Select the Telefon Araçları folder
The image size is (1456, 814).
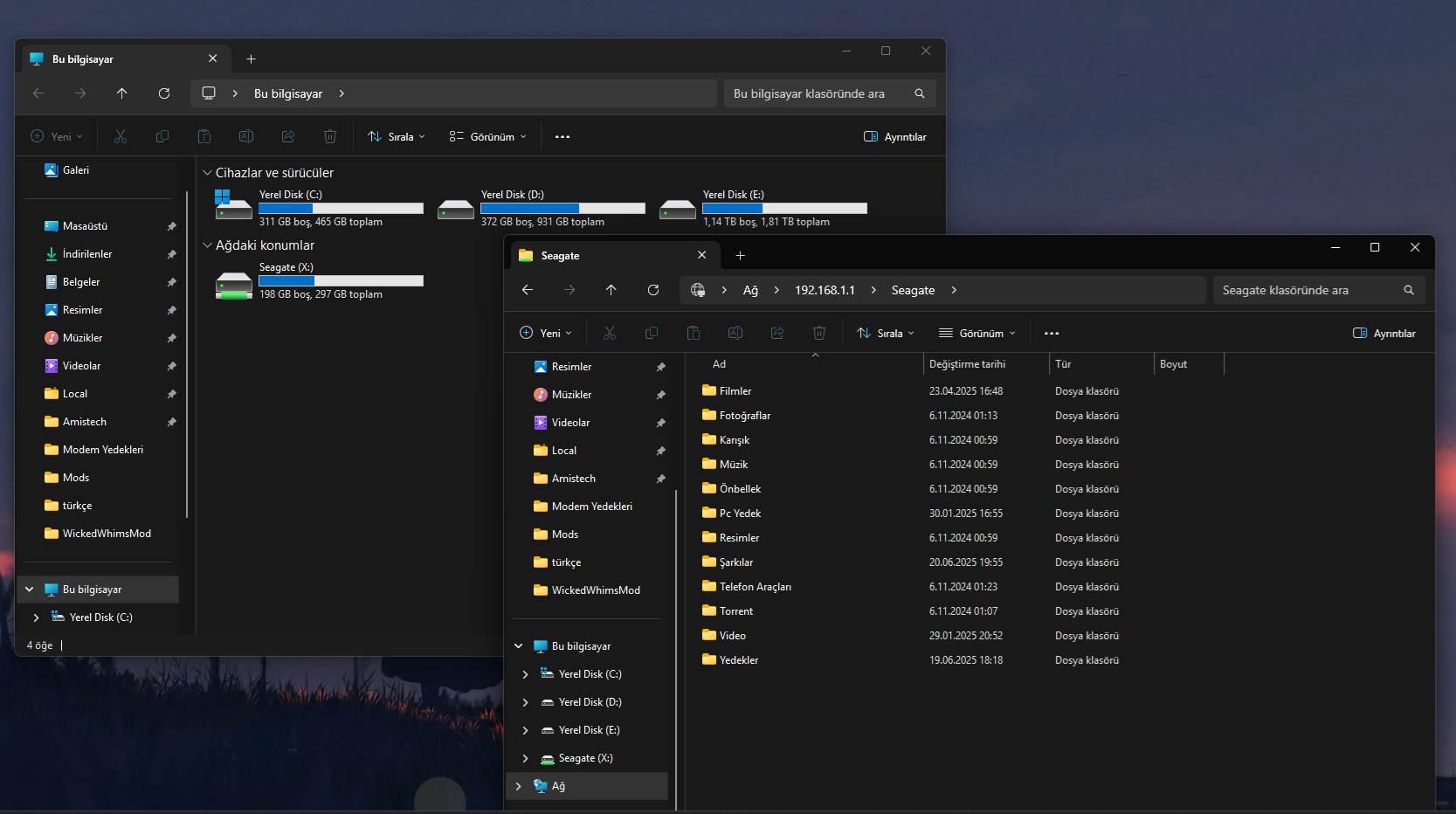click(756, 587)
